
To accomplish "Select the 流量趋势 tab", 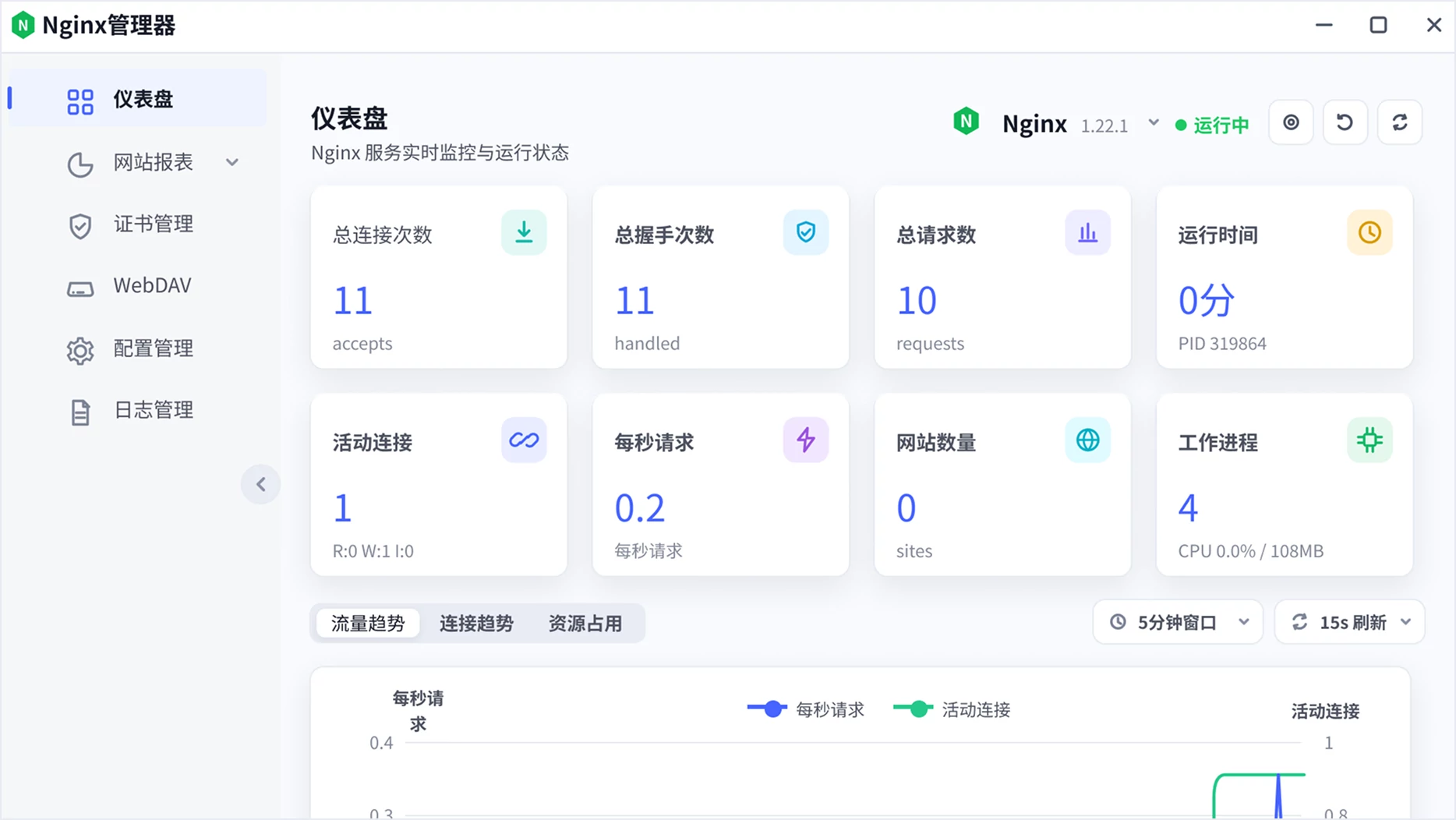I will [x=368, y=624].
